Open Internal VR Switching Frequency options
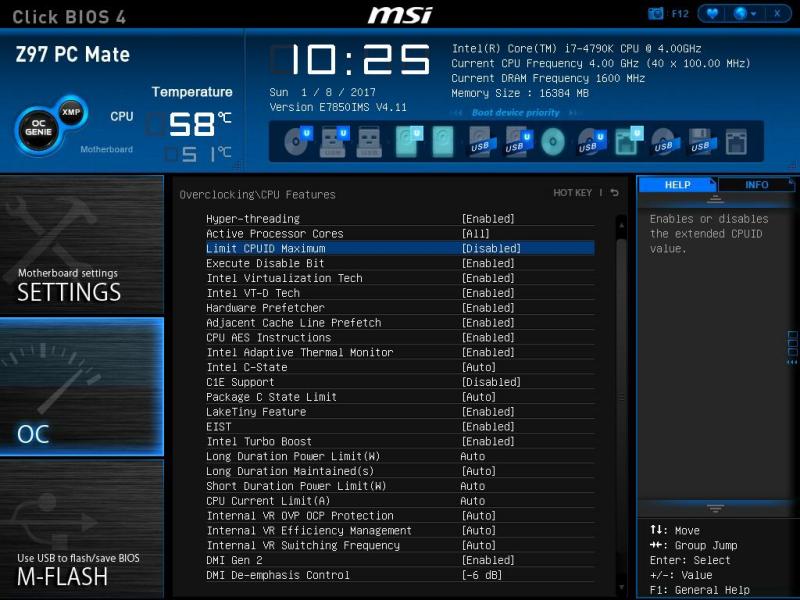This screenshot has width=800, height=600. click(399, 545)
